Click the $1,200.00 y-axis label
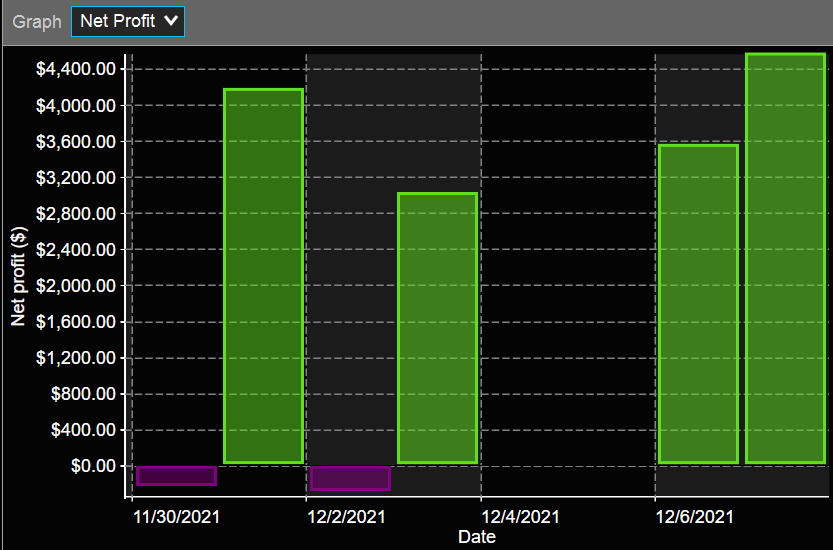 tap(79, 358)
